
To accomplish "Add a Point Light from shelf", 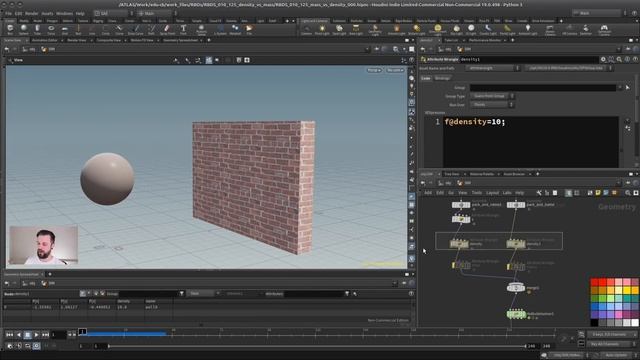I will (x=322, y=29).
